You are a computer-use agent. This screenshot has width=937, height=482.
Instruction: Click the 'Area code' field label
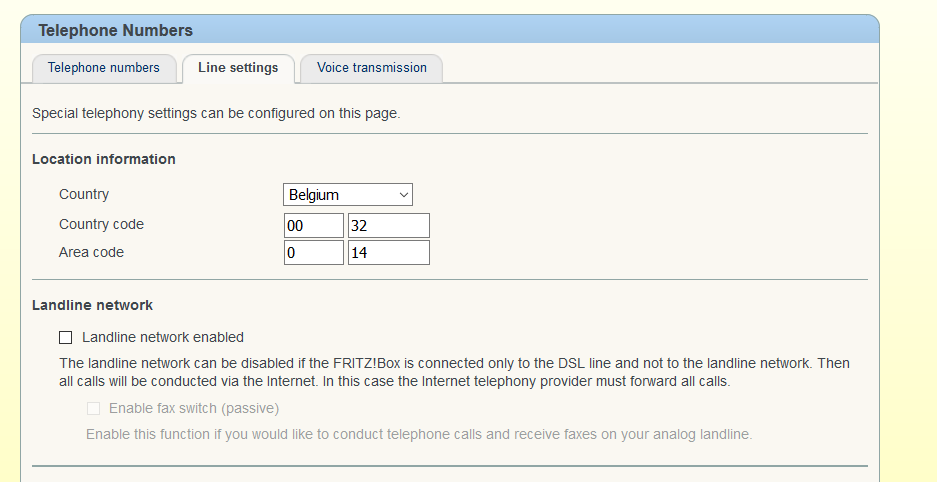coord(91,253)
